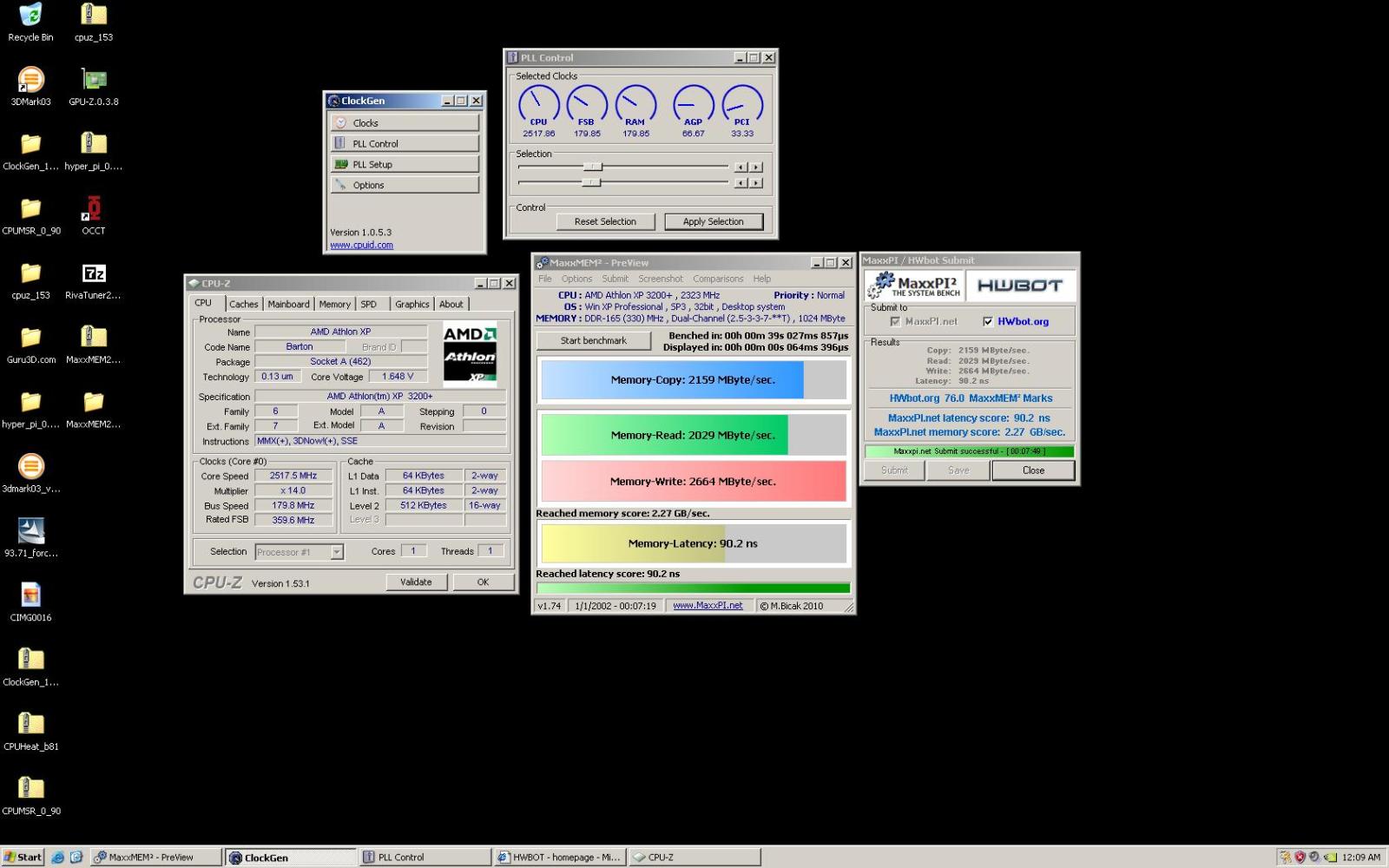Click Reset Selection in PLL Control

pyautogui.click(x=605, y=221)
